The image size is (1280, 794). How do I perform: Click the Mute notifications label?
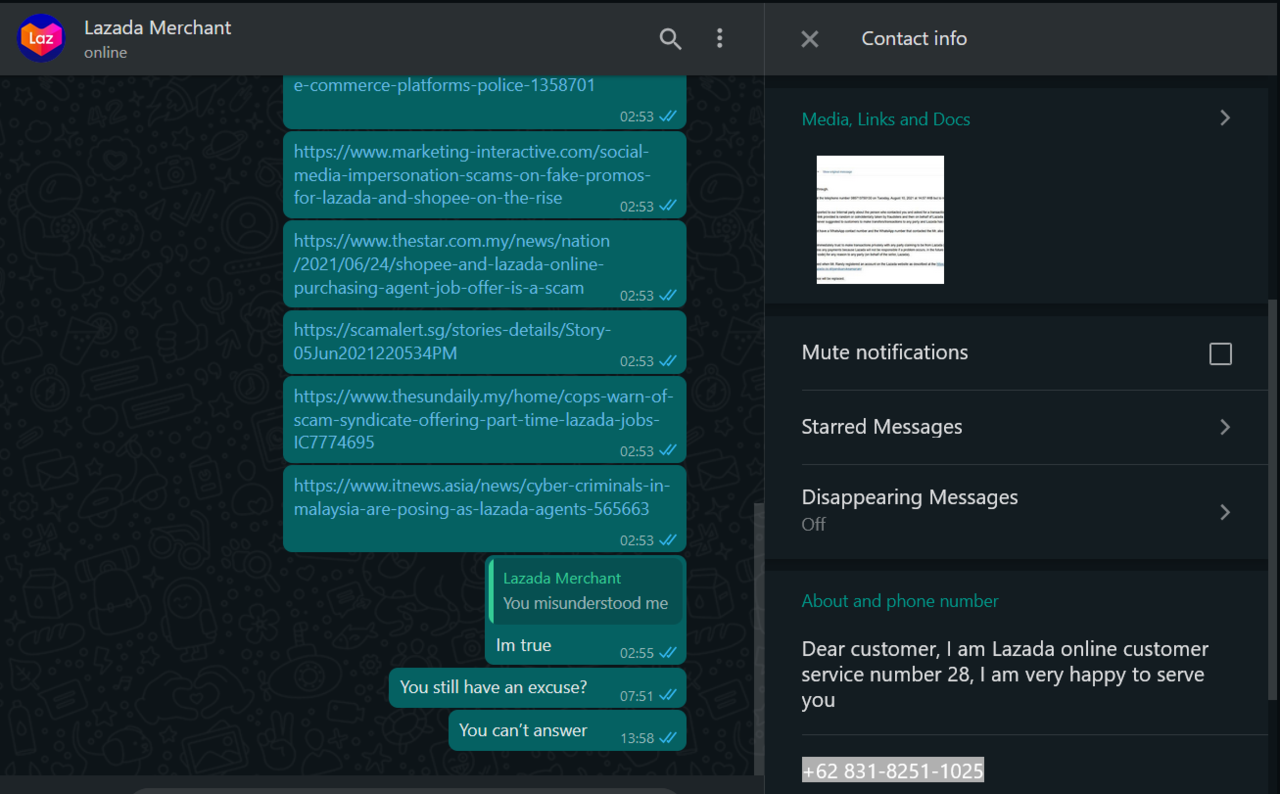point(885,352)
